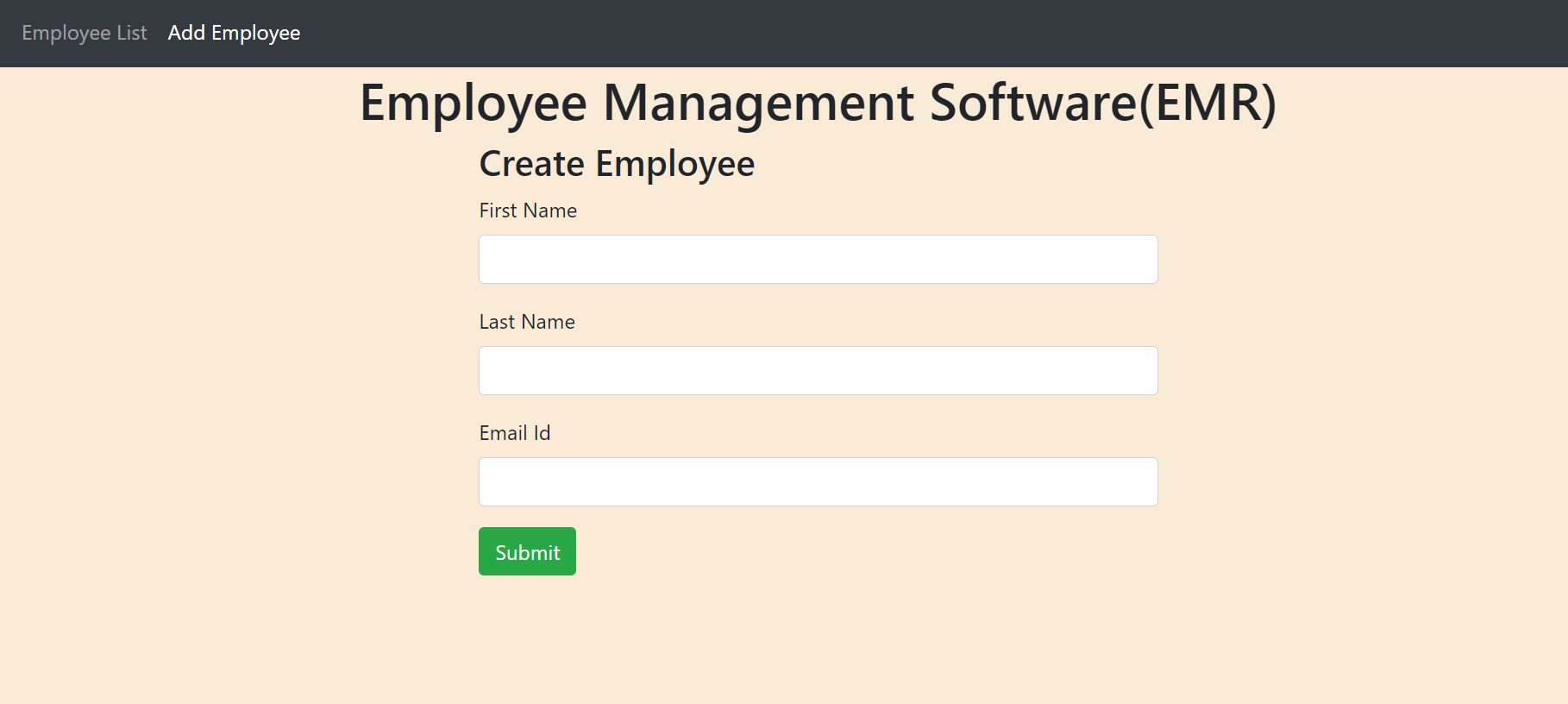1568x704 pixels.
Task: Click the Last Name label
Action: tap(527, 322)
